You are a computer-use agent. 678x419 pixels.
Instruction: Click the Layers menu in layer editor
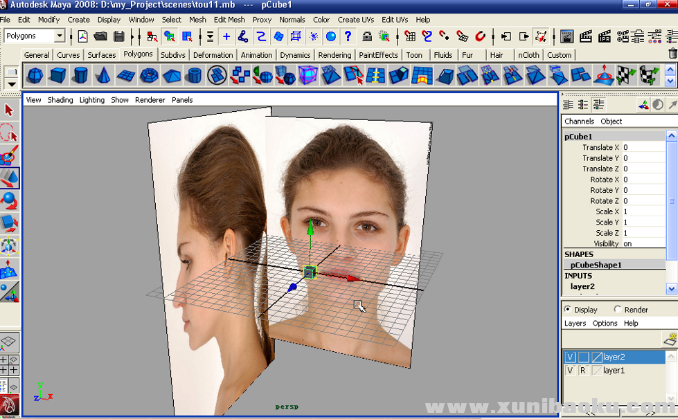(x=575, y=323)
